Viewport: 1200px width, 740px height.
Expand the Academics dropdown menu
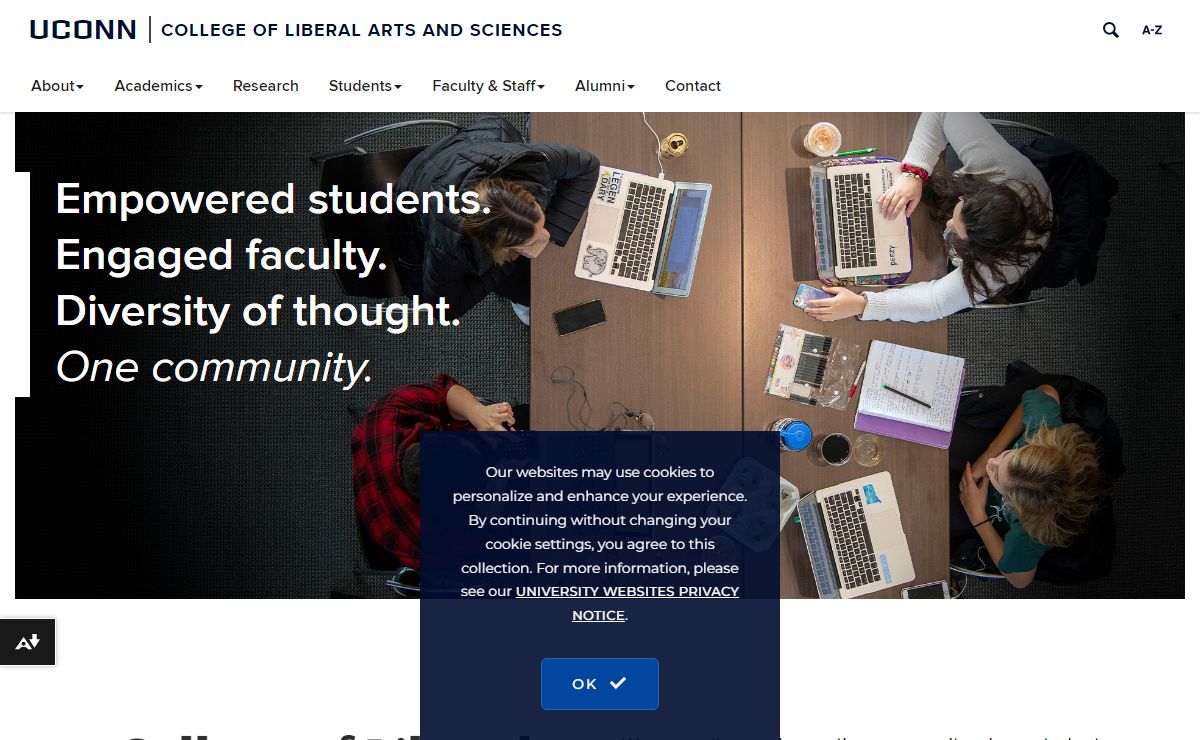[158, 86]
